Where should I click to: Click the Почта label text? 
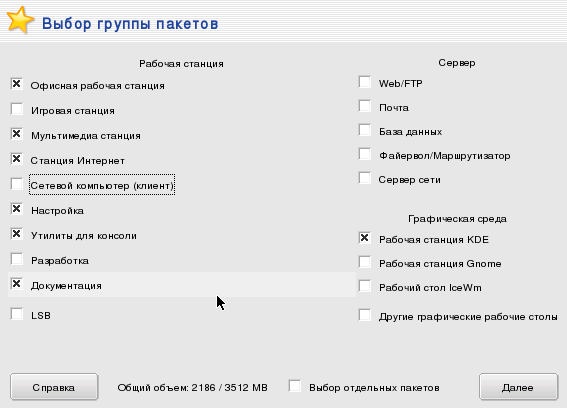click(x=394, y=108)
